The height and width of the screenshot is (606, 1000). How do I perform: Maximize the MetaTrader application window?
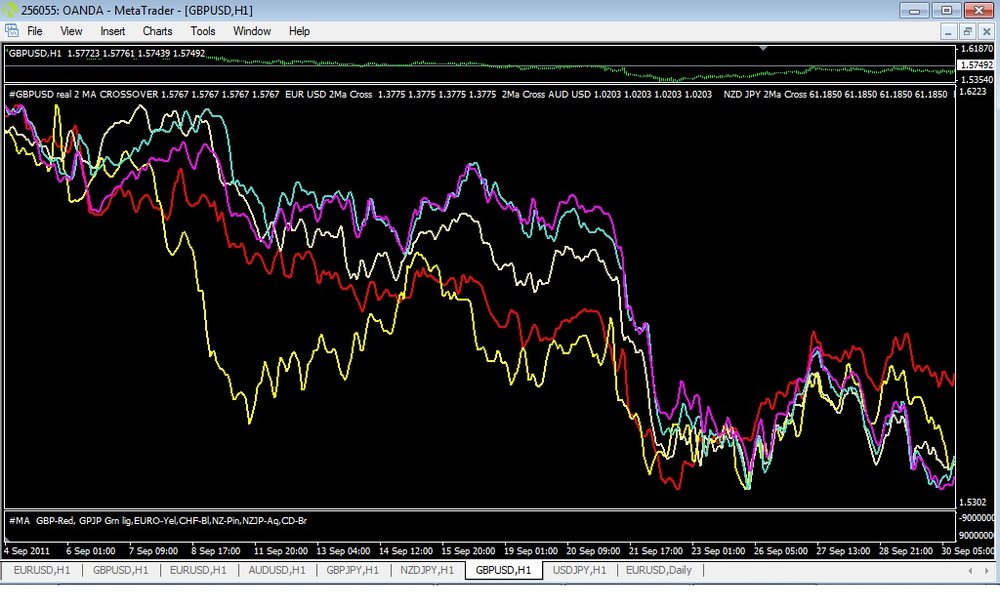click(946, 10)
